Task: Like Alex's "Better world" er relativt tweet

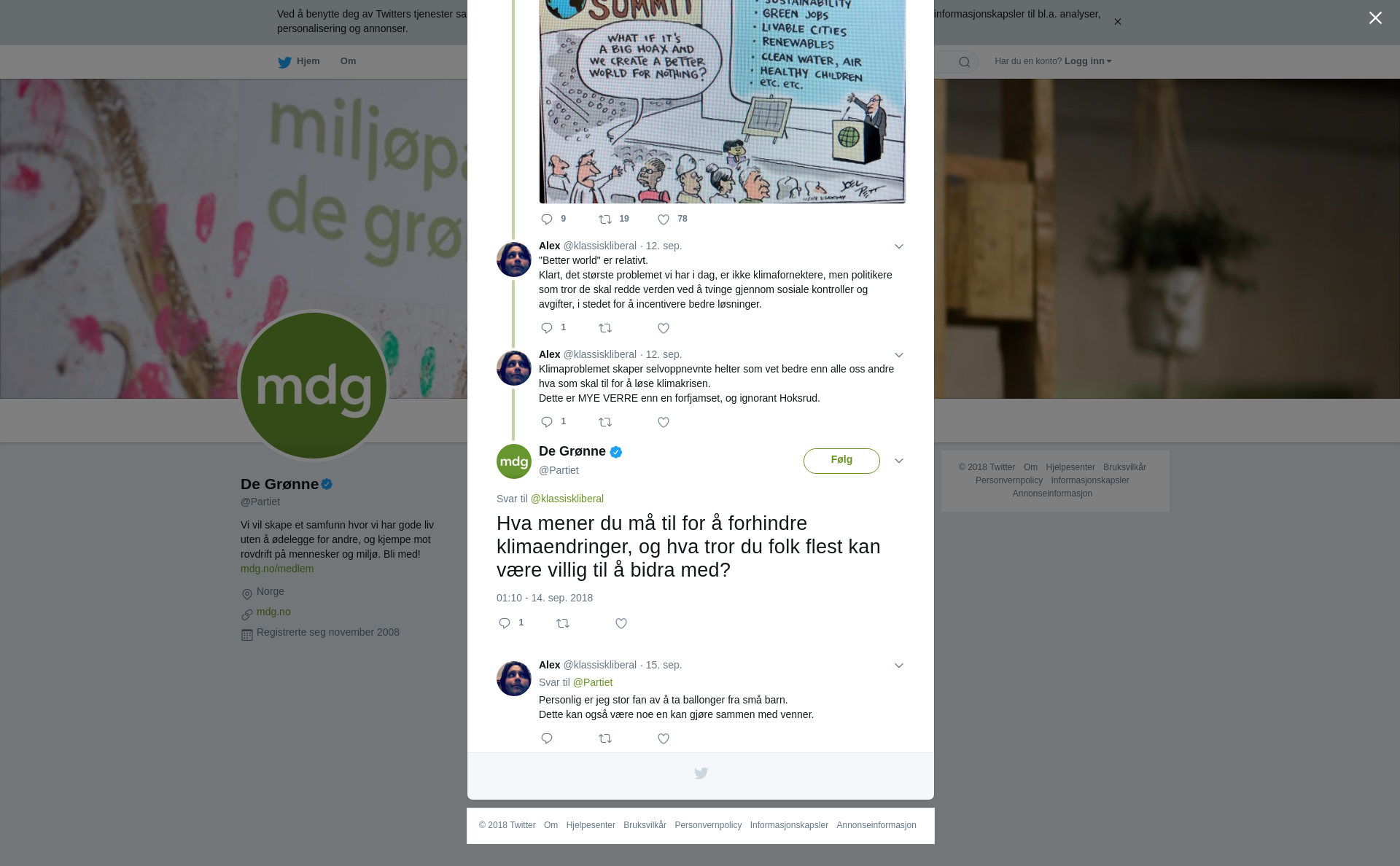Action: tap(664, 328)
